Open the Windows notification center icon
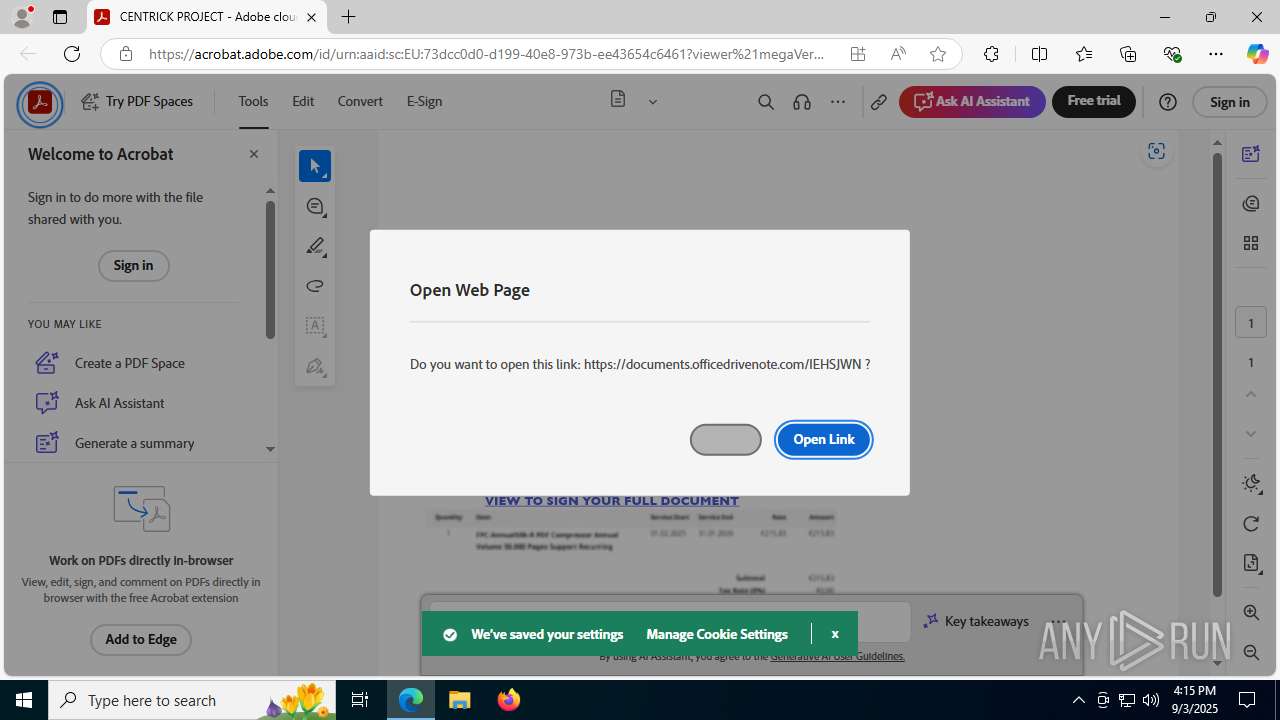Viewport: 1280px width, 720px height. point(1247,700)
